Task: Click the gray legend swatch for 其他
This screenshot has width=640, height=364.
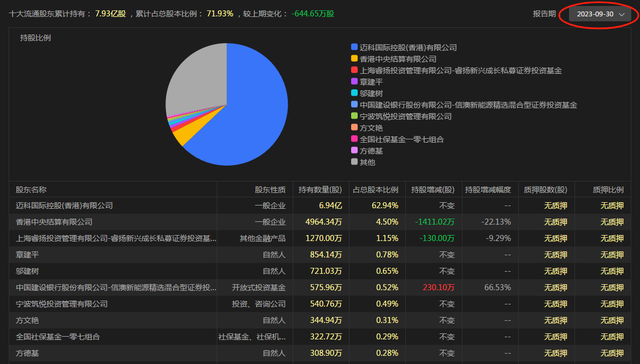Action: tap(354, 162)
